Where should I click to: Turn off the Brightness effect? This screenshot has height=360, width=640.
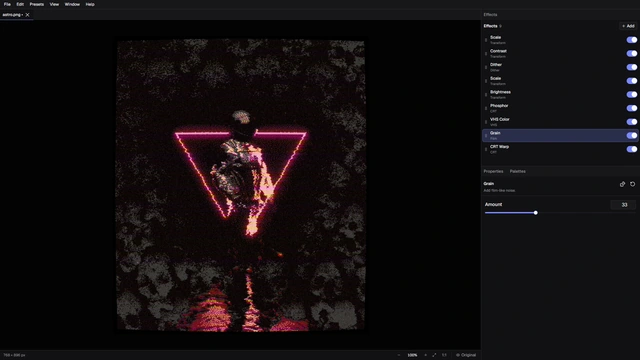click(631, 94)
